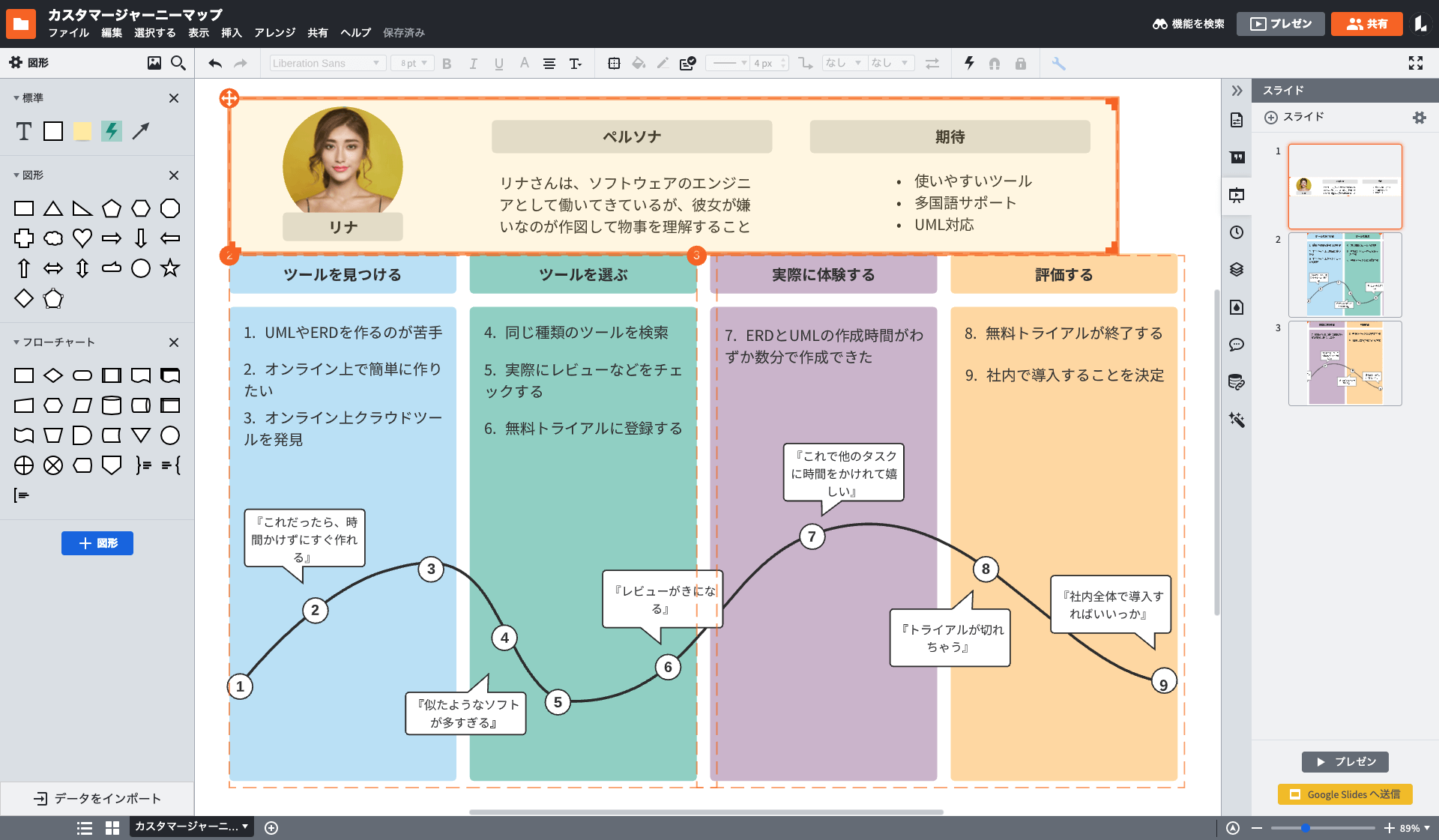The image size is (1439, 840).
Task: Select the fill color bucket icon
Action: [639, 63]
